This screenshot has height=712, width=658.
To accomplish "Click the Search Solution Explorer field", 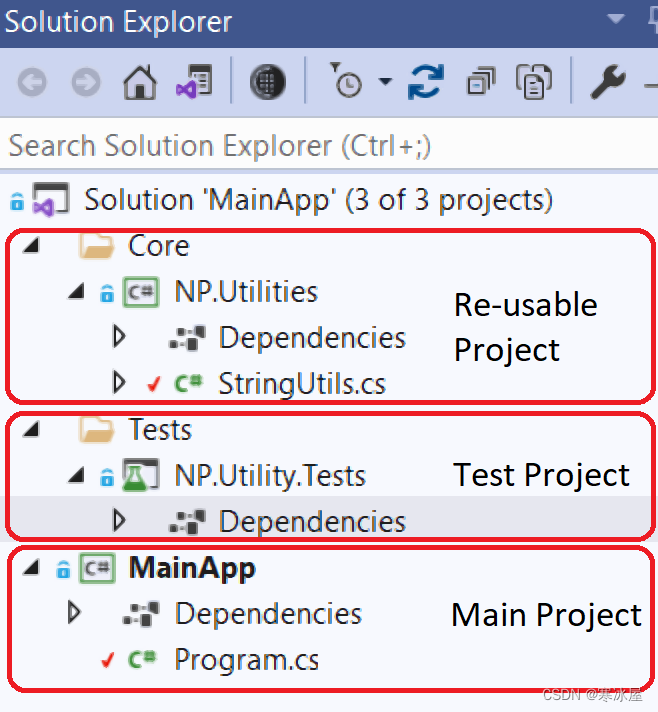I will pos(329,146).
